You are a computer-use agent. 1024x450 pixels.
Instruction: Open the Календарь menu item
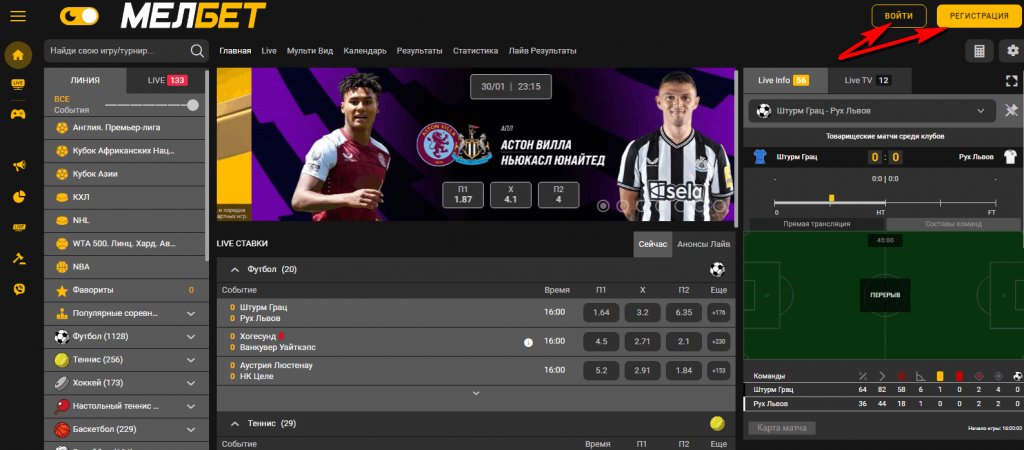(x=365, y=51)
